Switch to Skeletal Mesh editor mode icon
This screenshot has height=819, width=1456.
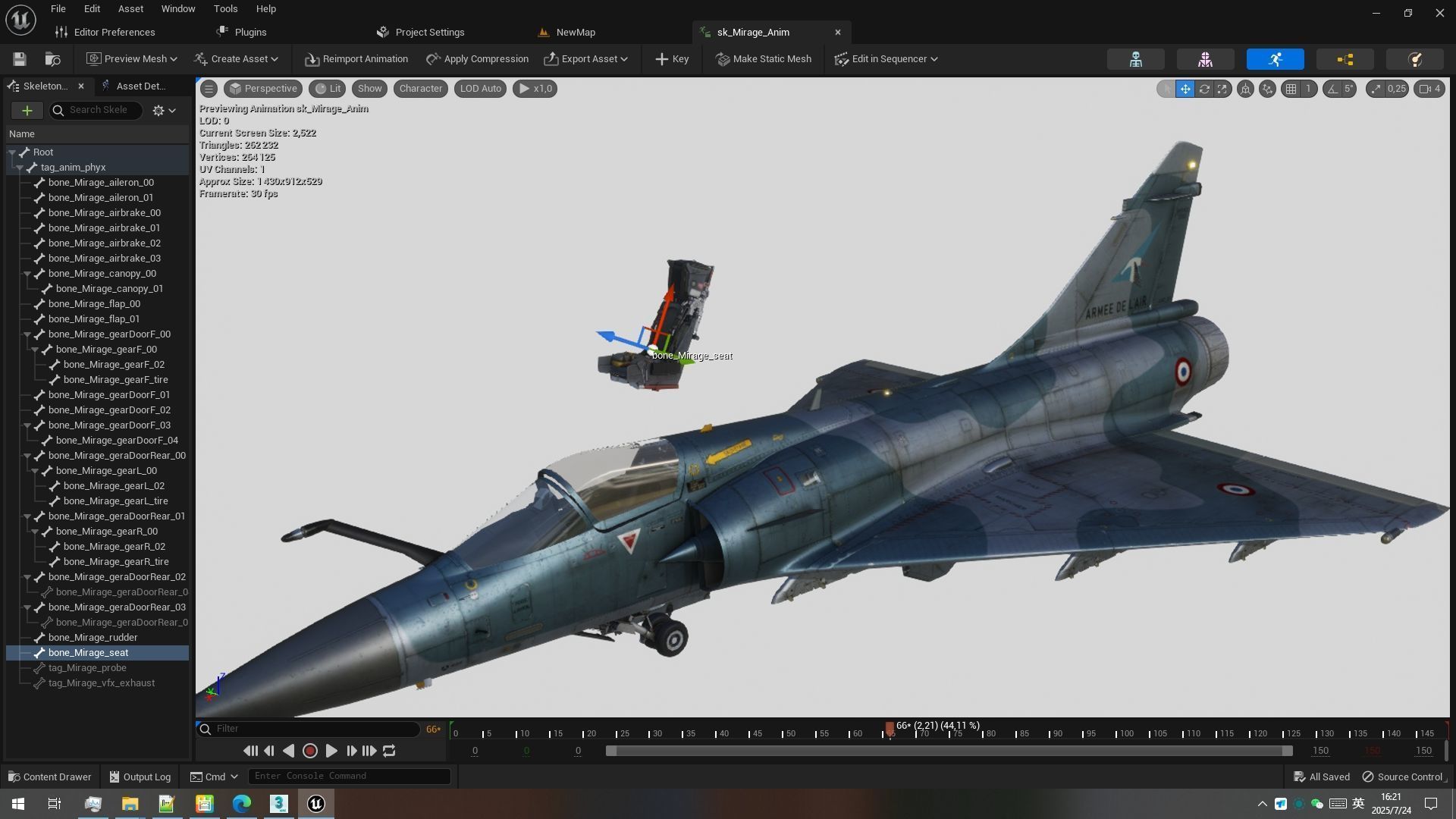point(1205,59)
